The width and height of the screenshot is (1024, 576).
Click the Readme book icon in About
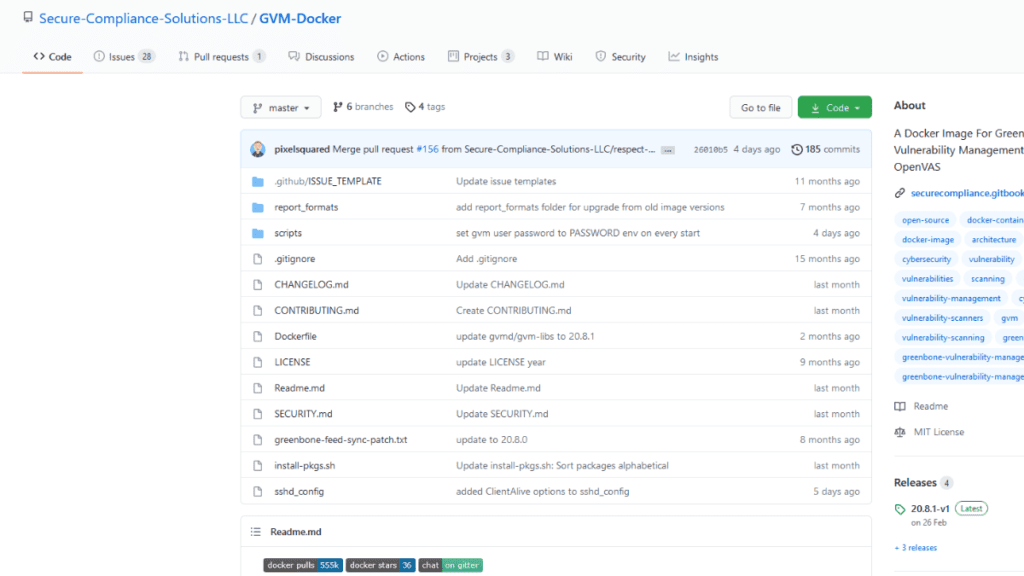click(900, 406)
